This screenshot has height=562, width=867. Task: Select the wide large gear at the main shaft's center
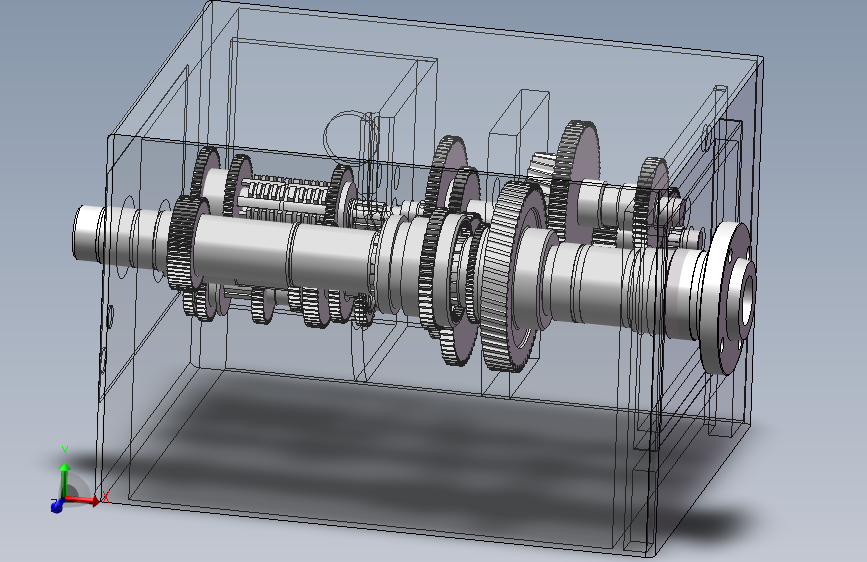[x=511, y=277]
